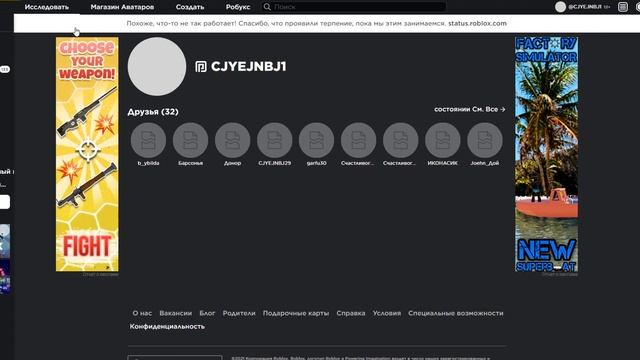Viewport: 640px width, 360px height.
Task: Click the Друзья (32) heading
Action: pos(153,112)
